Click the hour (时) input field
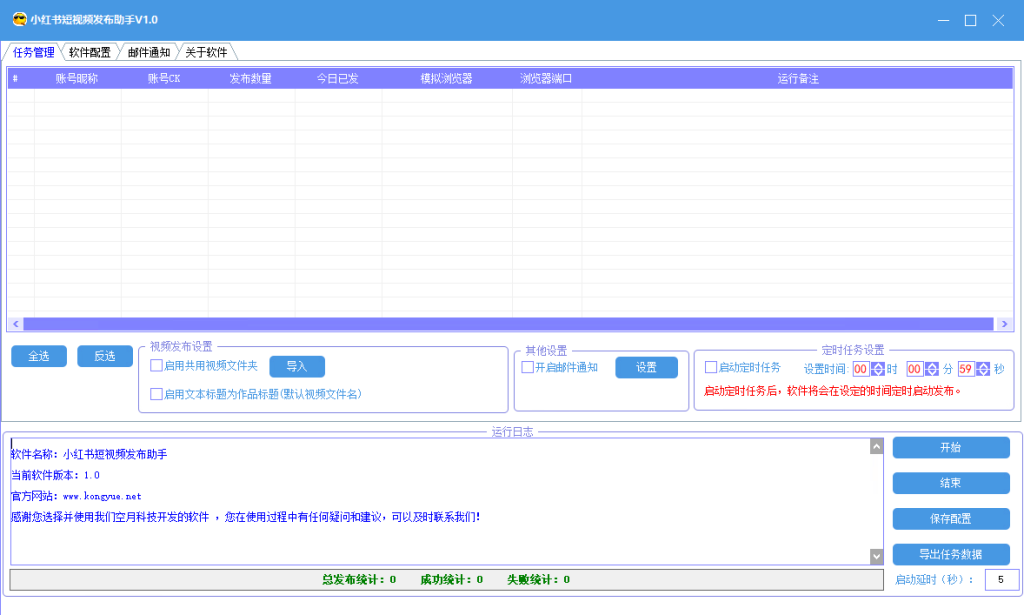The height and width of the screenshot is (615, 1024). pyautogui.click(x=861, y=369)
